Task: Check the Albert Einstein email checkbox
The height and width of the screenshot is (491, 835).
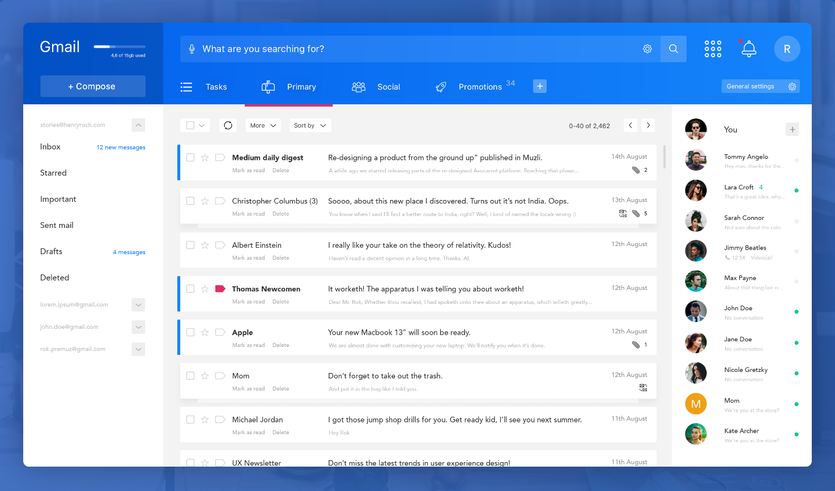Action: [190, 245]
